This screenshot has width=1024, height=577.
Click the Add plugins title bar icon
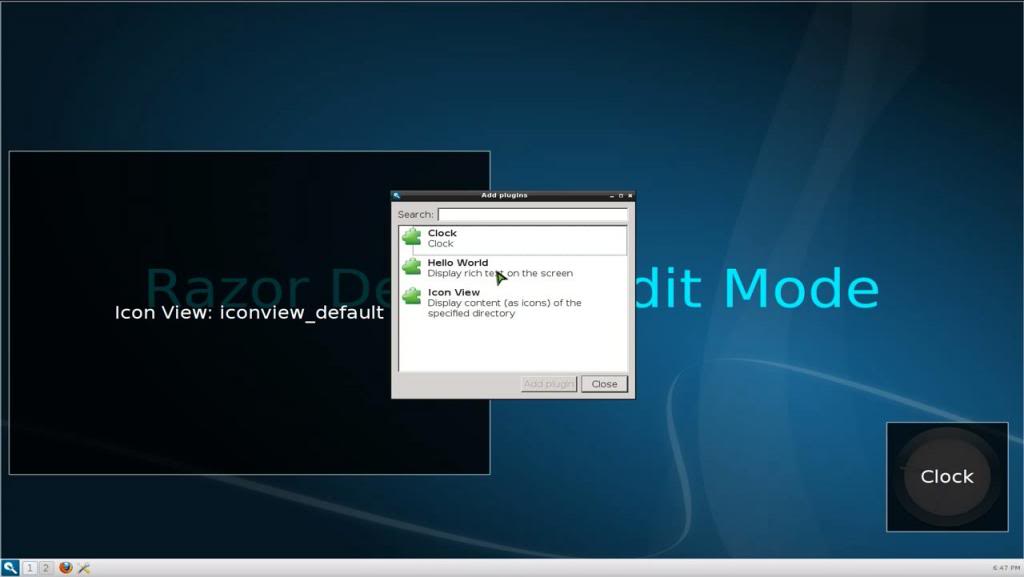pos(397,196)
